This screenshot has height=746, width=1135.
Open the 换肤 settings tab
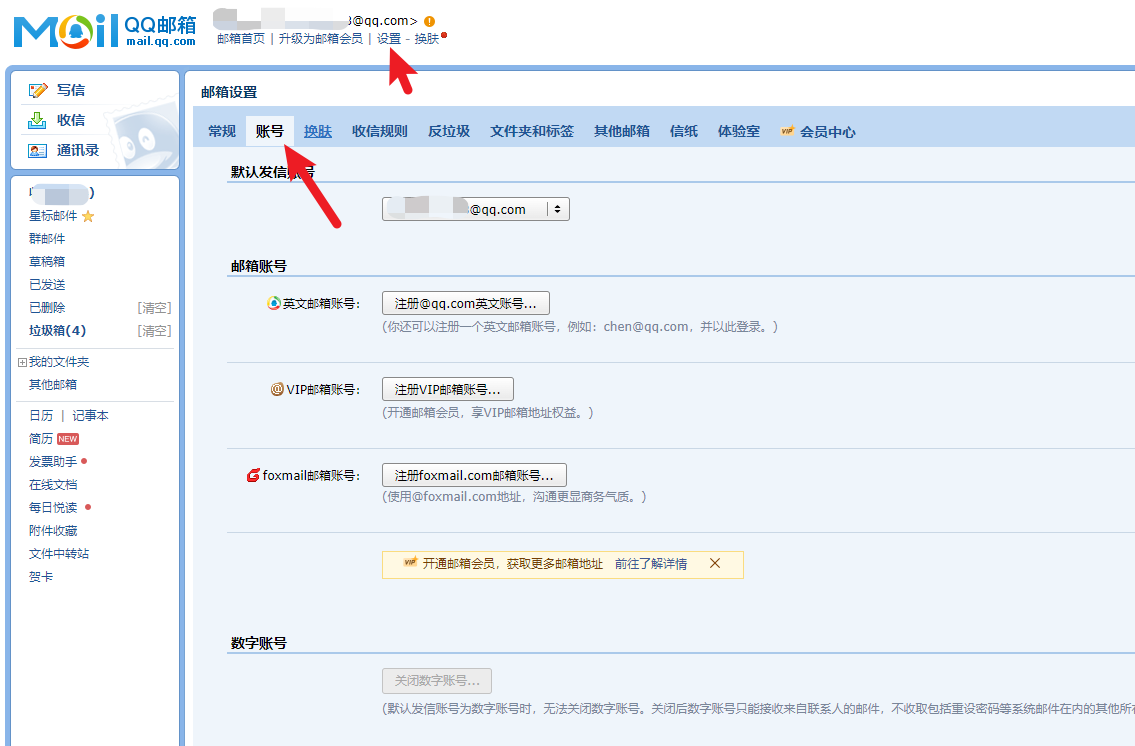pos(318,131)
